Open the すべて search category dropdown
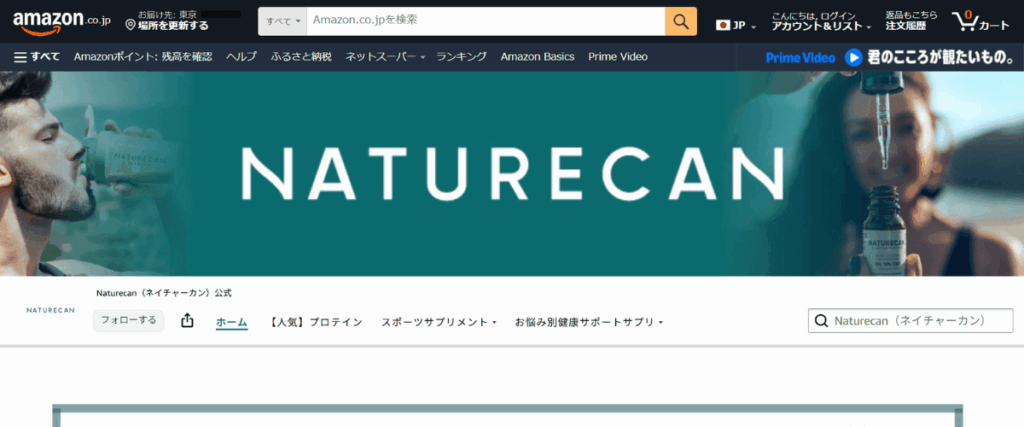Image resolution: width=1024 pixels, height=427 pixels. (x=283, y=22)
